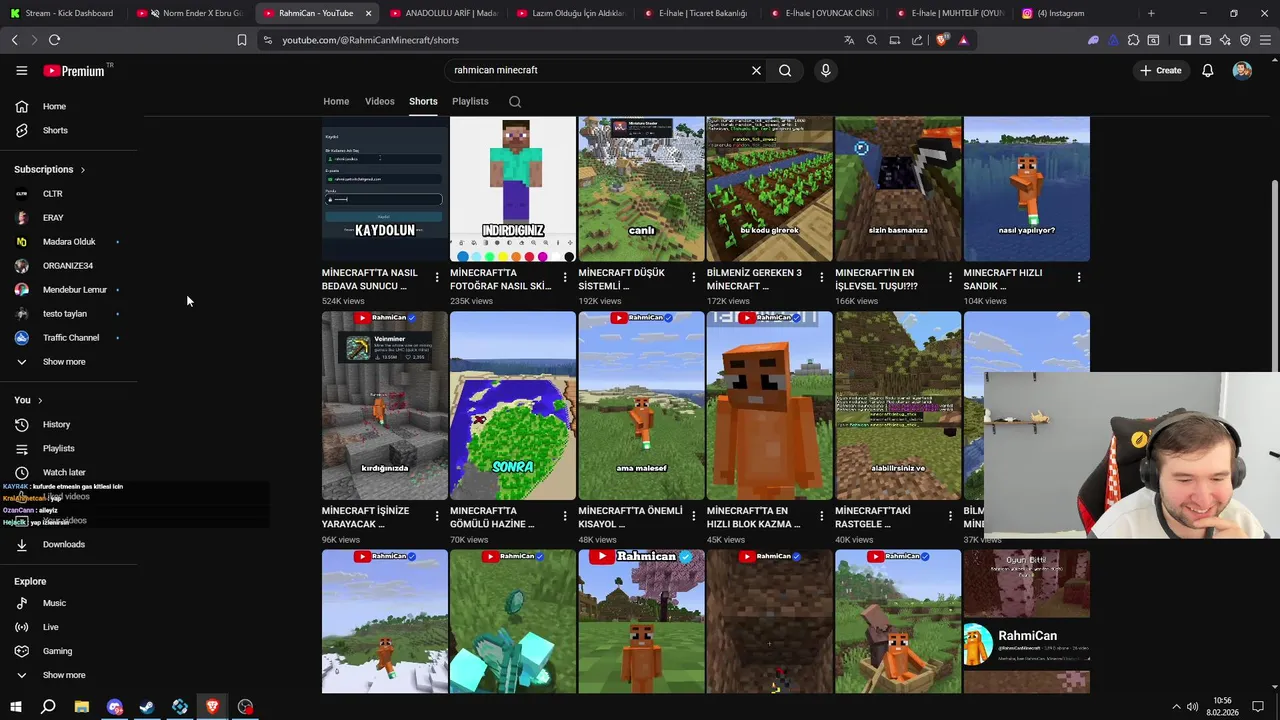The height and width of the screenshot is (720, 1280).
Task: Open options for MİNECRAFT'TA NASIL BEDAVA SUNUCU short
Action: [437, 277]
